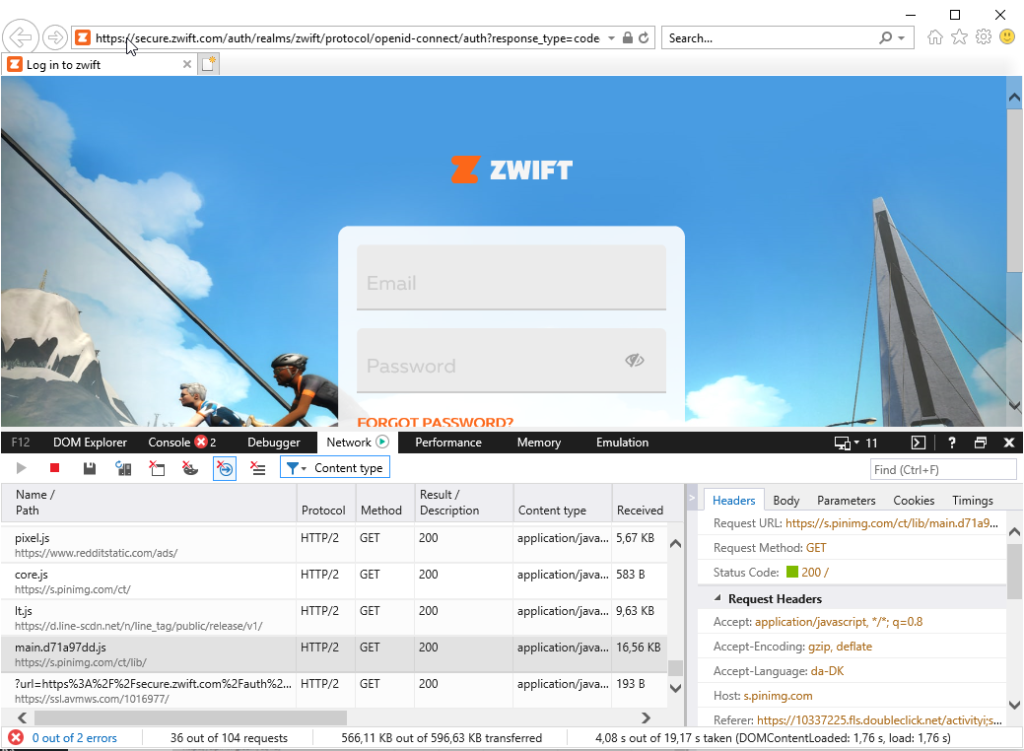Click the FORGOT PASSWORD? link

click(x=435, y=422)
